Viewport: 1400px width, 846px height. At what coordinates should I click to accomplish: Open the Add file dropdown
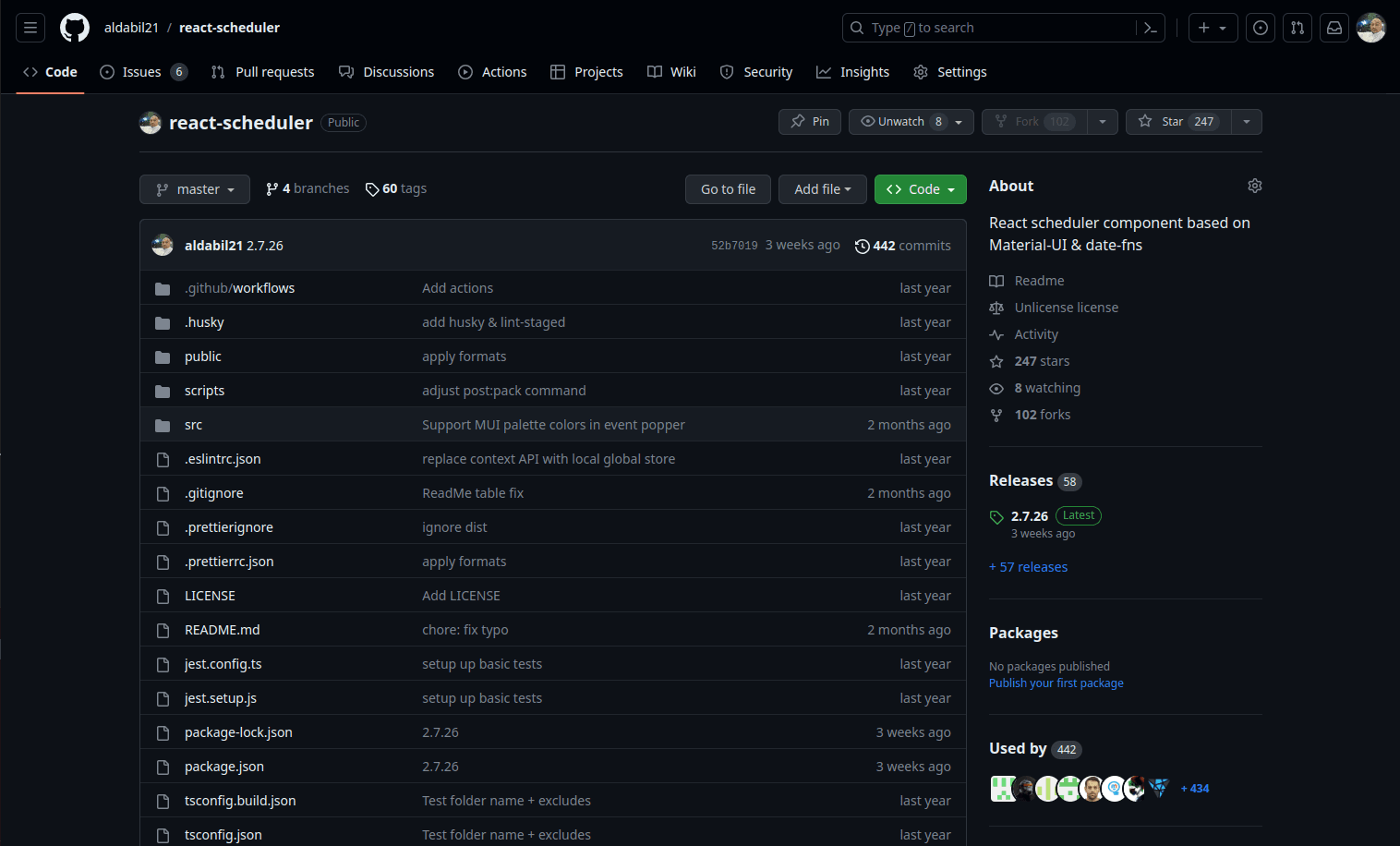822,189
